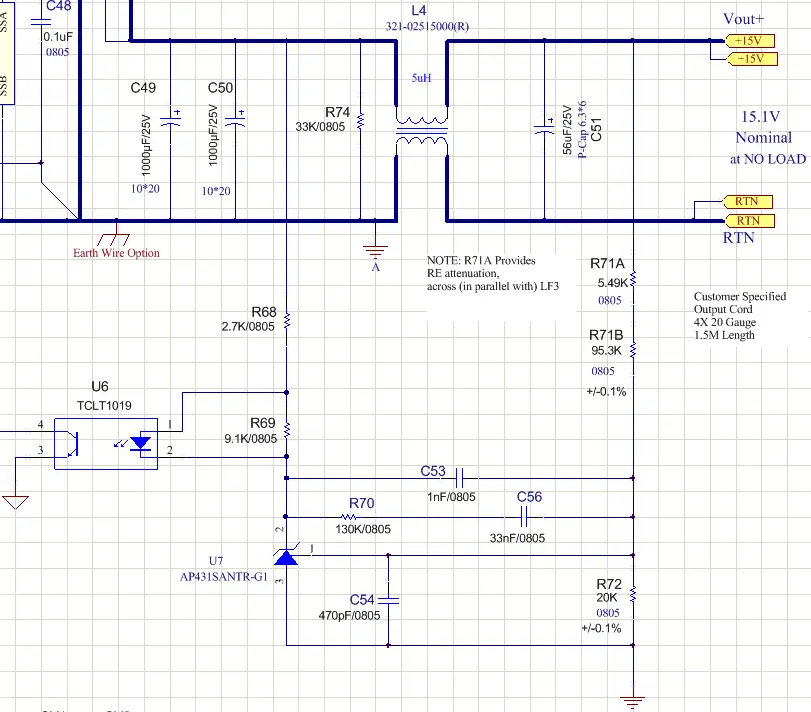Select the U7 AP431SANTR-G1 shunt regulator symbol
The height and width of the screenshot is (712, 811).
tap(285, 555)
